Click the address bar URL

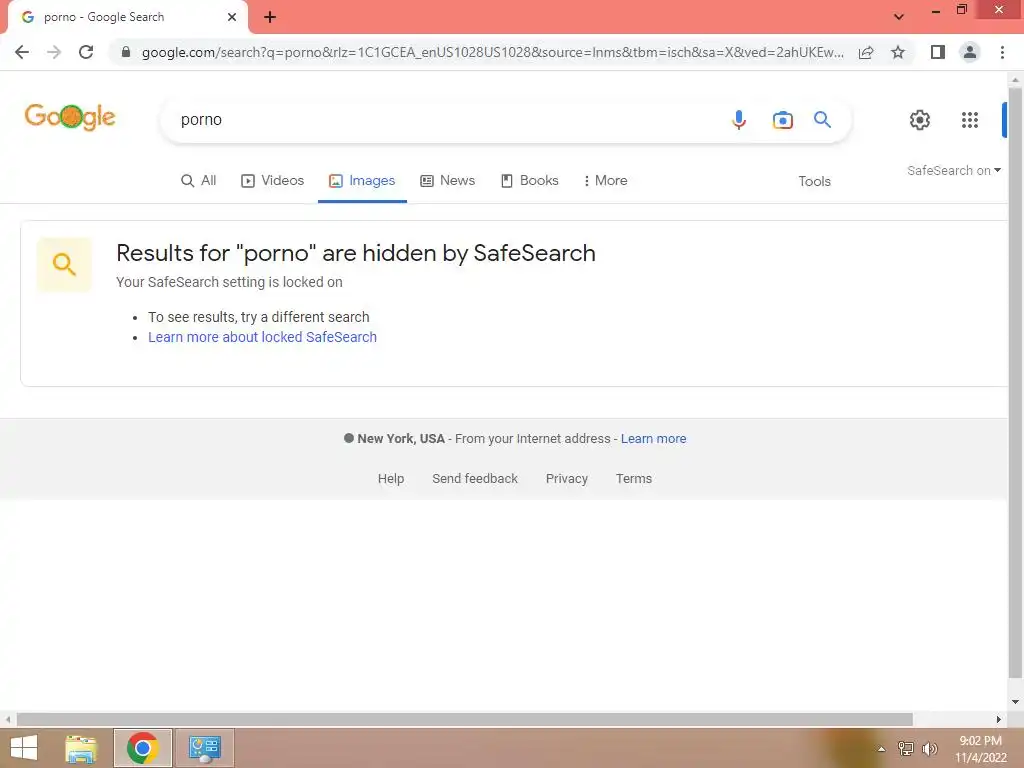click(493, 52)
